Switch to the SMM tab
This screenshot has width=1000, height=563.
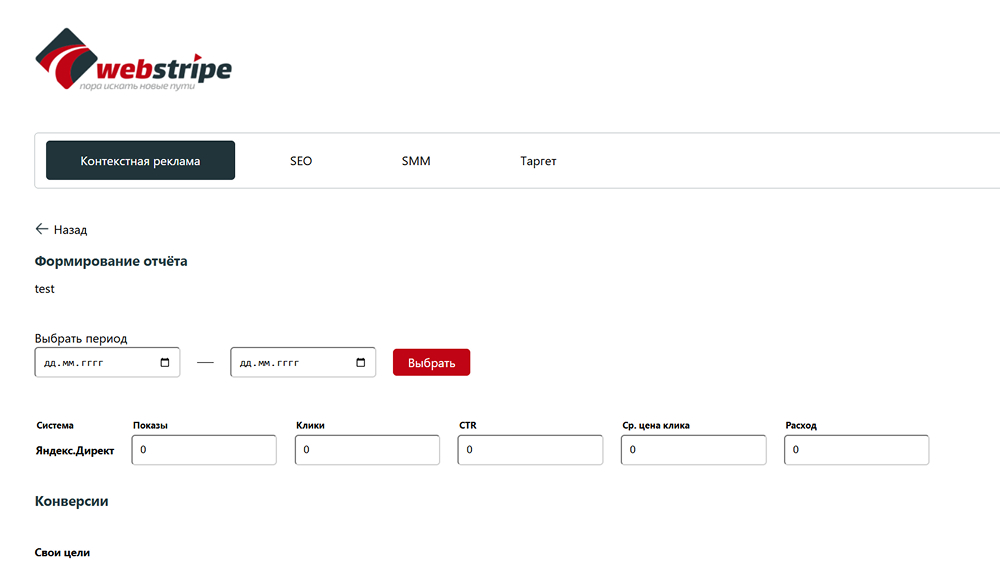point(416,161)
